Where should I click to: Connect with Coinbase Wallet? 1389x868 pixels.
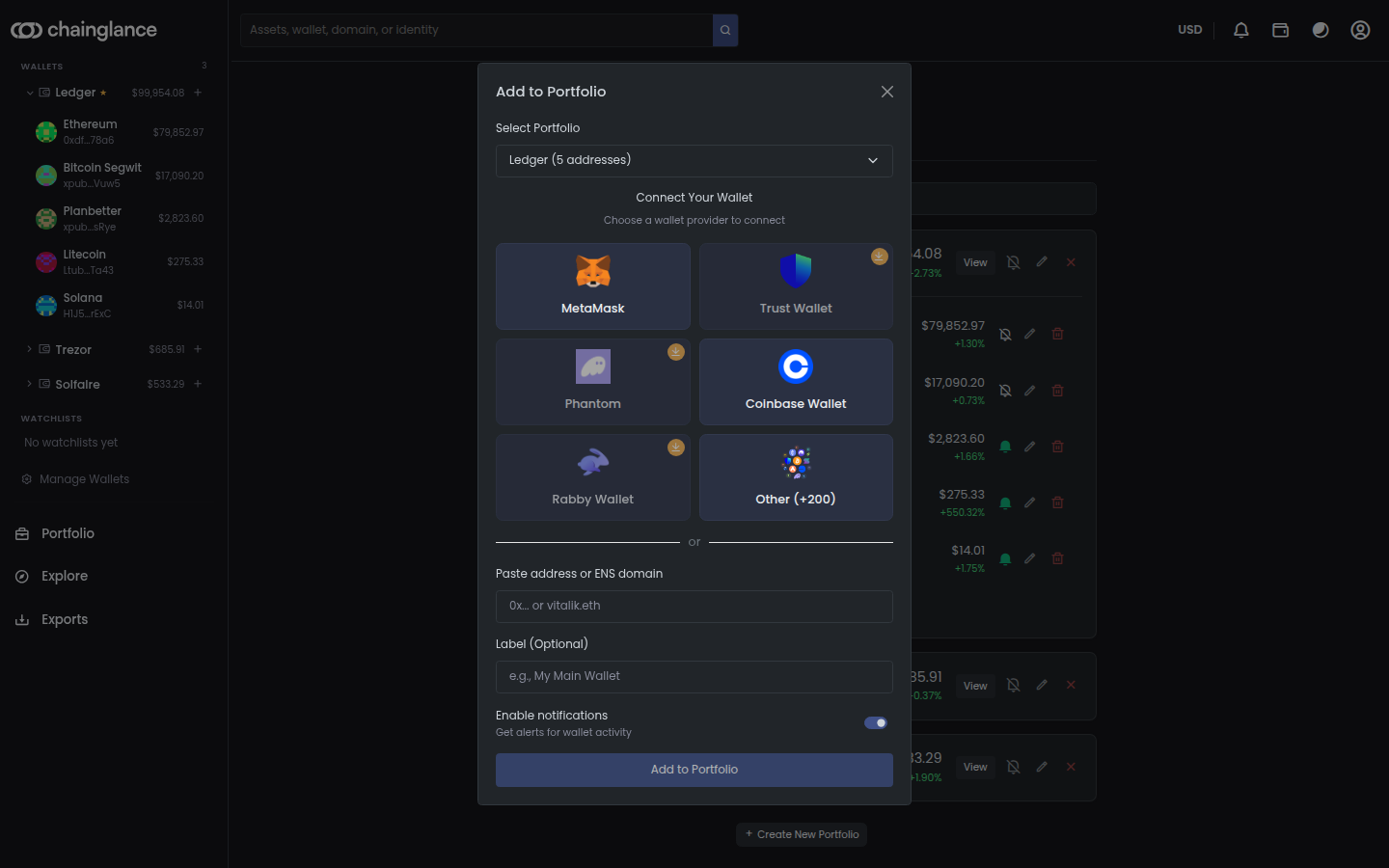796,382
